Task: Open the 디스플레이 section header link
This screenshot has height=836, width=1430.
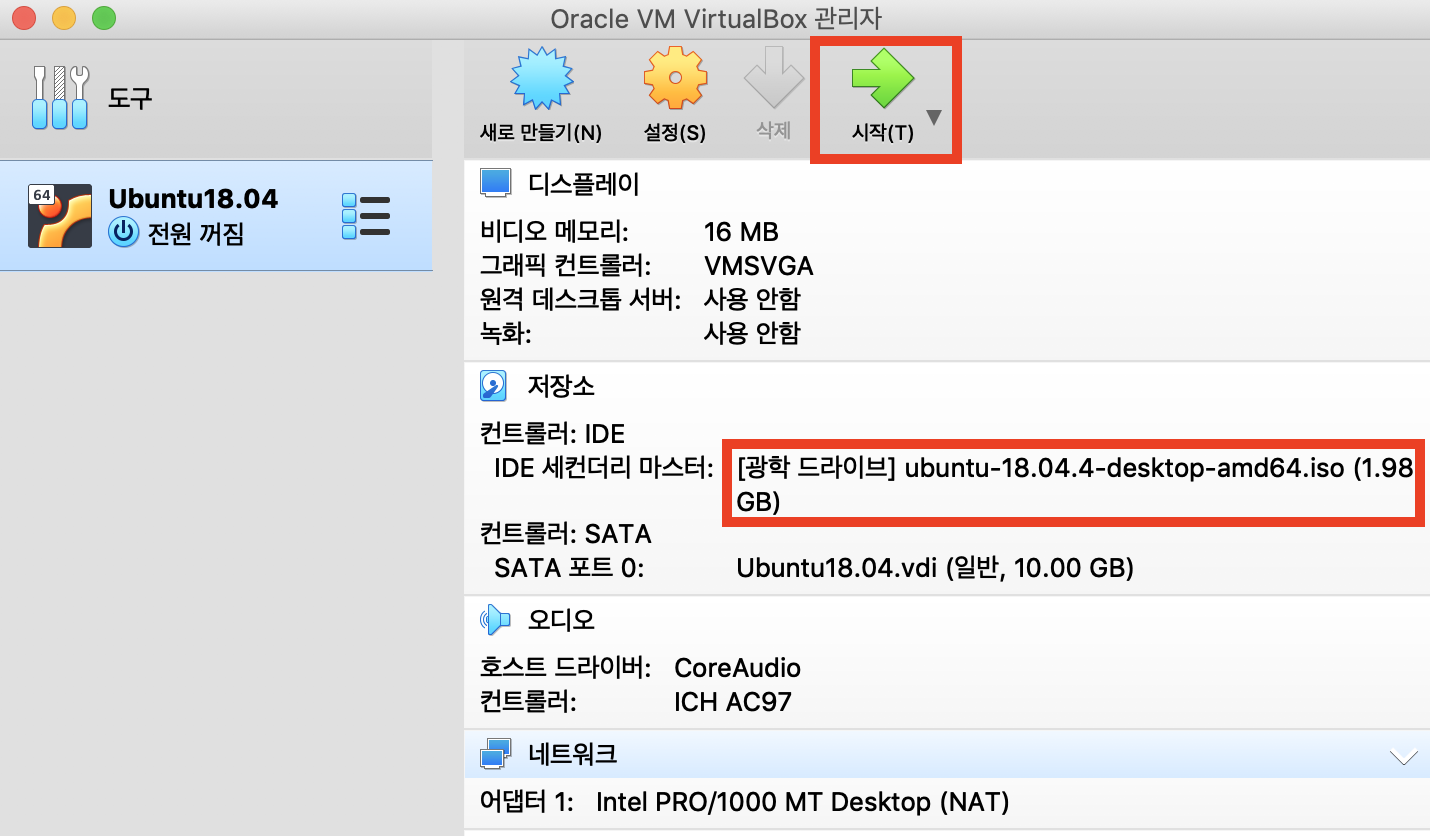Action: click(x=583, y=183)
